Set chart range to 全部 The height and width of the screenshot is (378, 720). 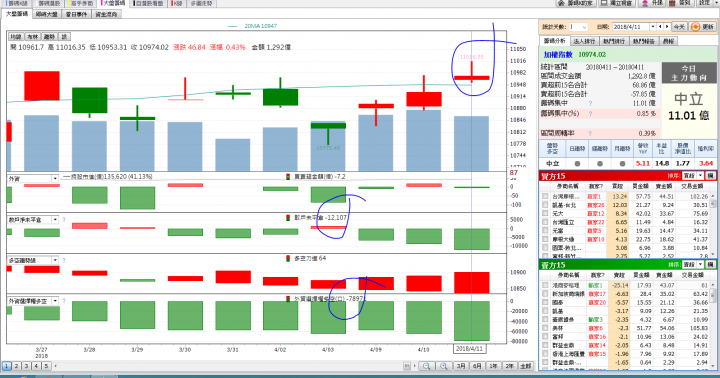(526, 366)
